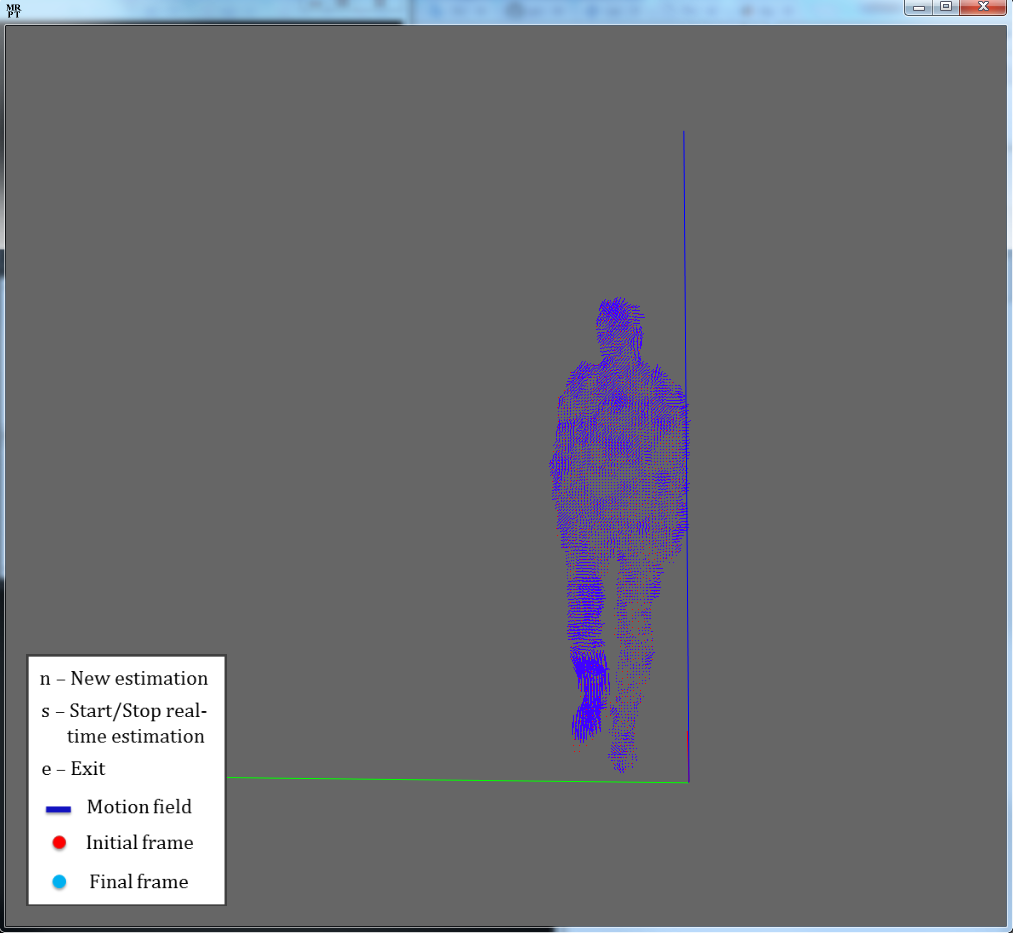Close the viewer window
The width and height of the screenshot is (1013, 933).
click(x=983, y=7)
